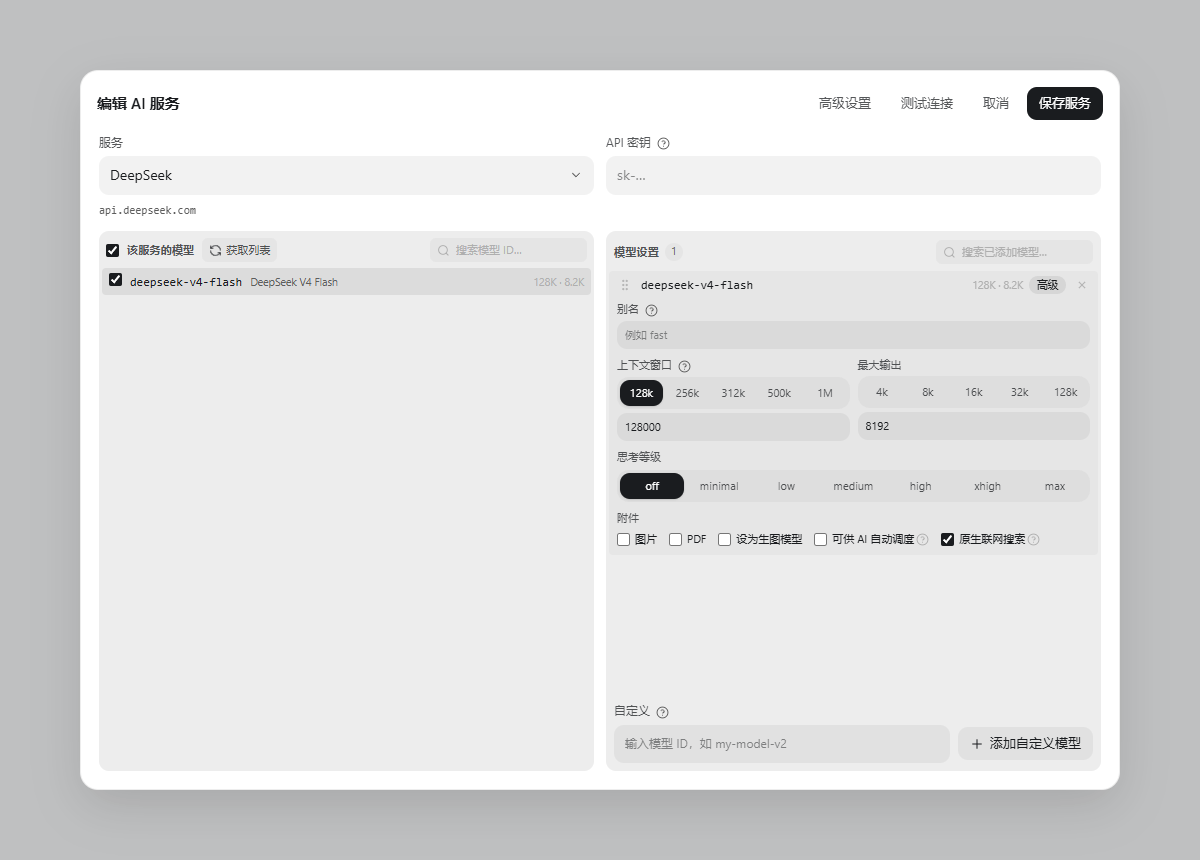Viewport: 1200px width, 860px height.
Task: Focus the 别名 input field
Action: click(x=853, y=335)
